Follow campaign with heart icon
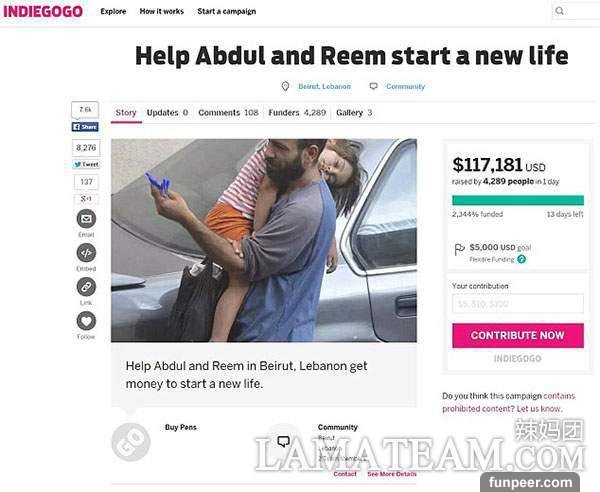 (x=86, y=321)
